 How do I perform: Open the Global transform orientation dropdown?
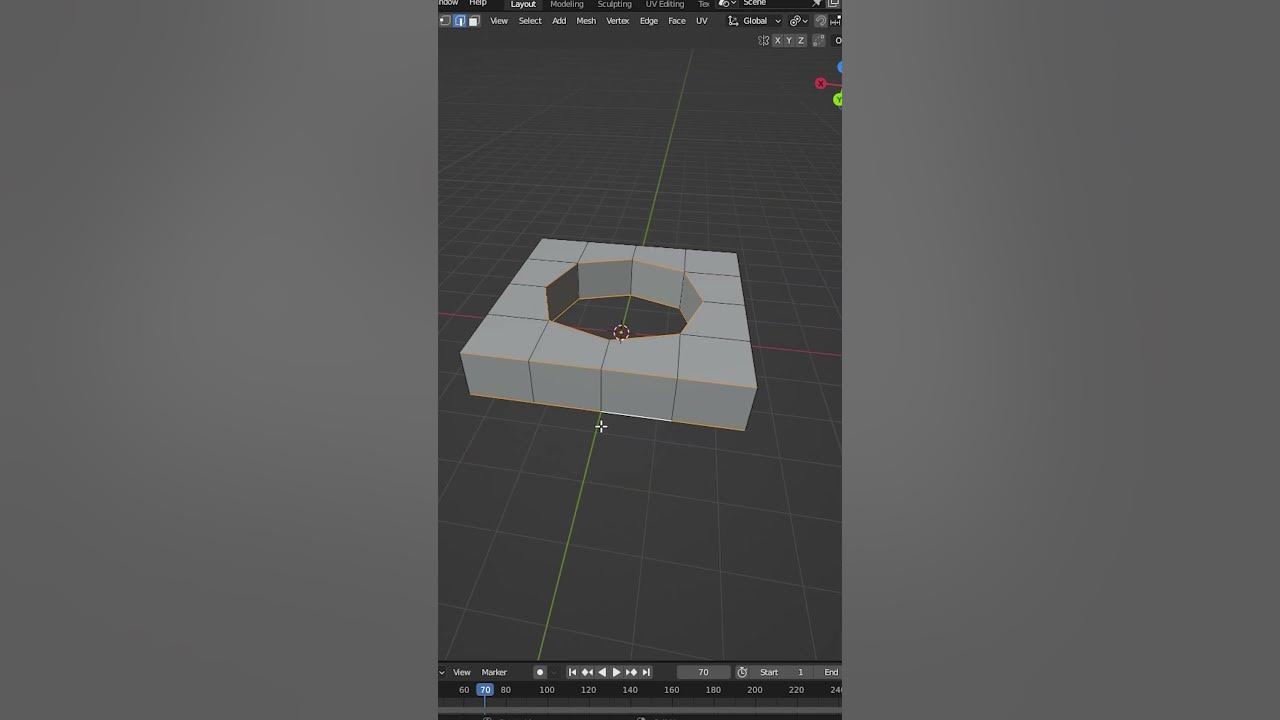pyautogui.click(x=755, y=21)
